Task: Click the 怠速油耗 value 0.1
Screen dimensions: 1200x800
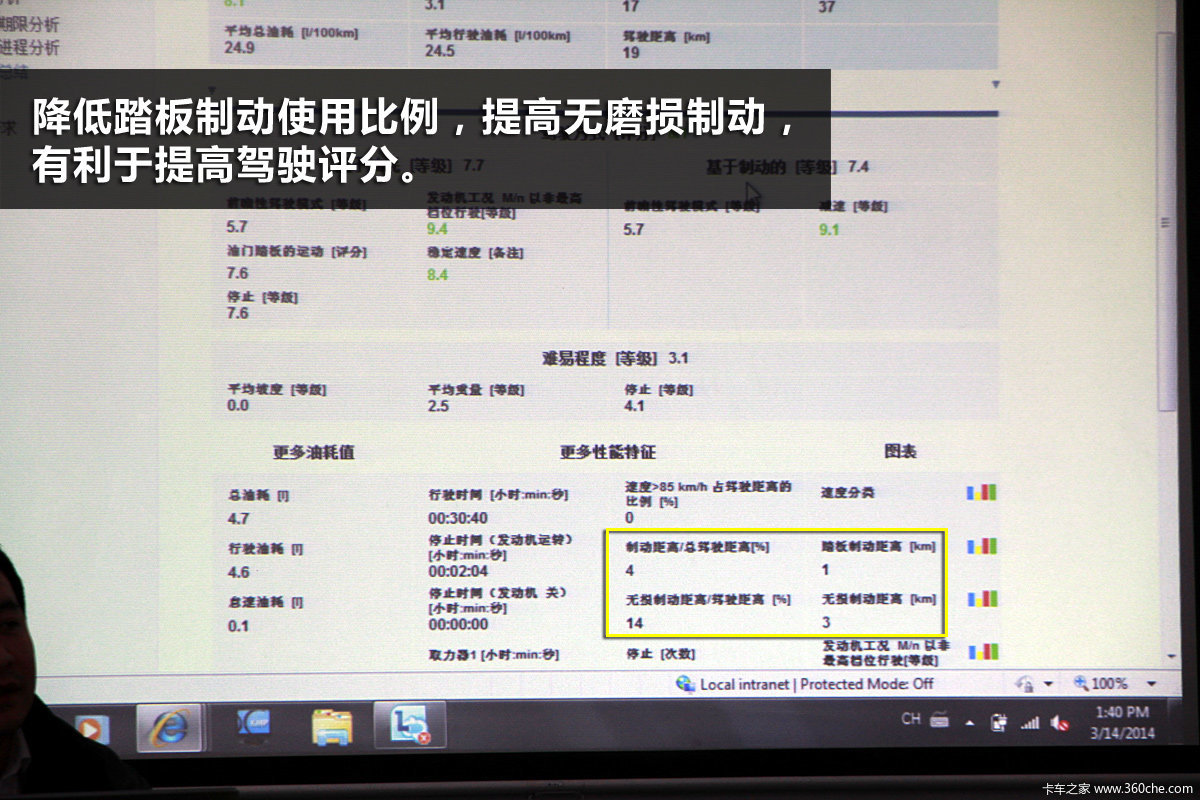Action: click(x=238, y=626)
